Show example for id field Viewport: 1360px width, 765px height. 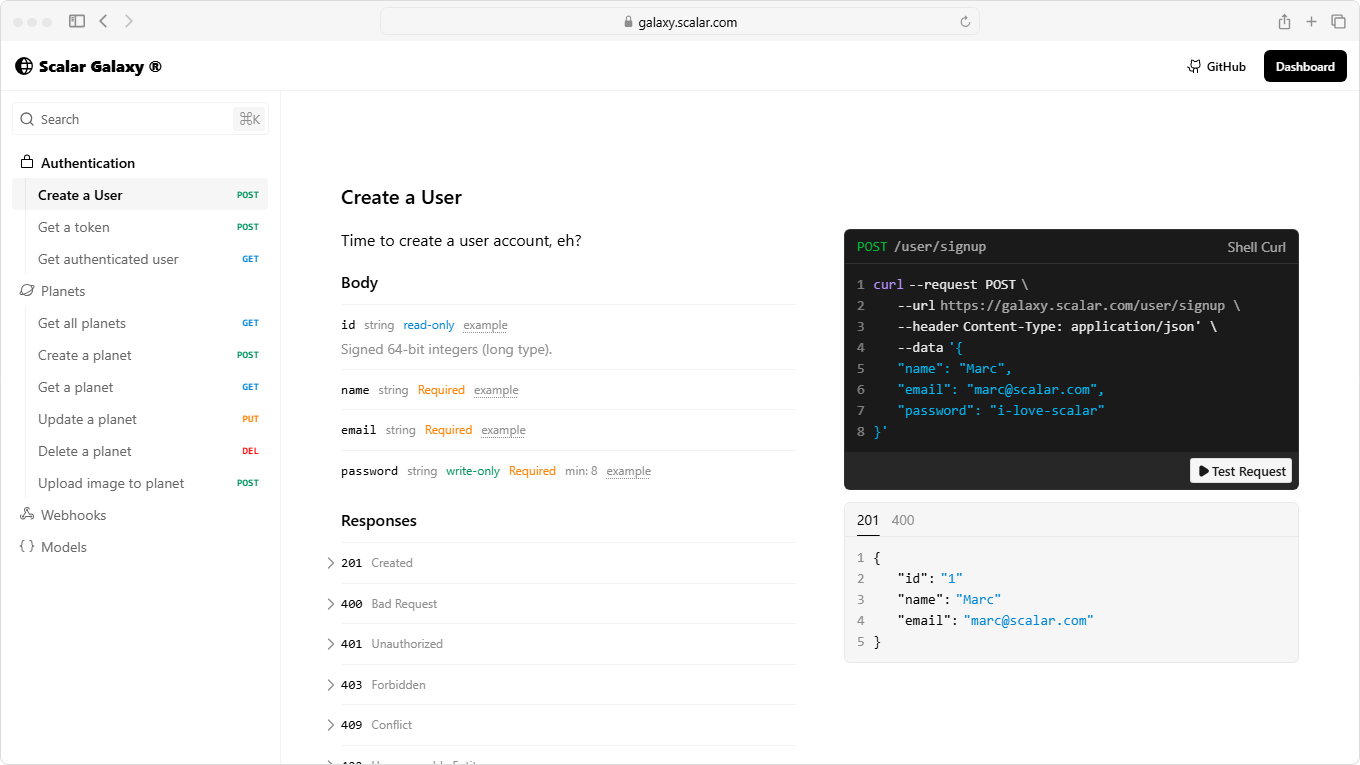point(485,325)
